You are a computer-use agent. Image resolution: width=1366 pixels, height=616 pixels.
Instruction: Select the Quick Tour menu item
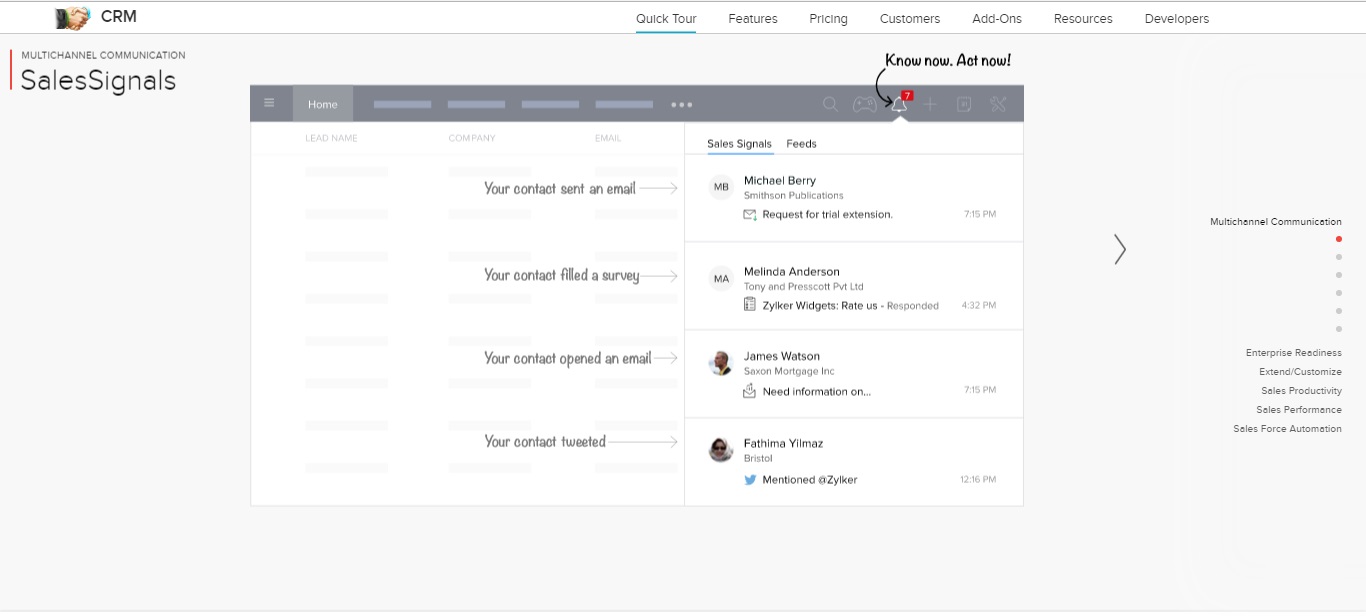666,18
